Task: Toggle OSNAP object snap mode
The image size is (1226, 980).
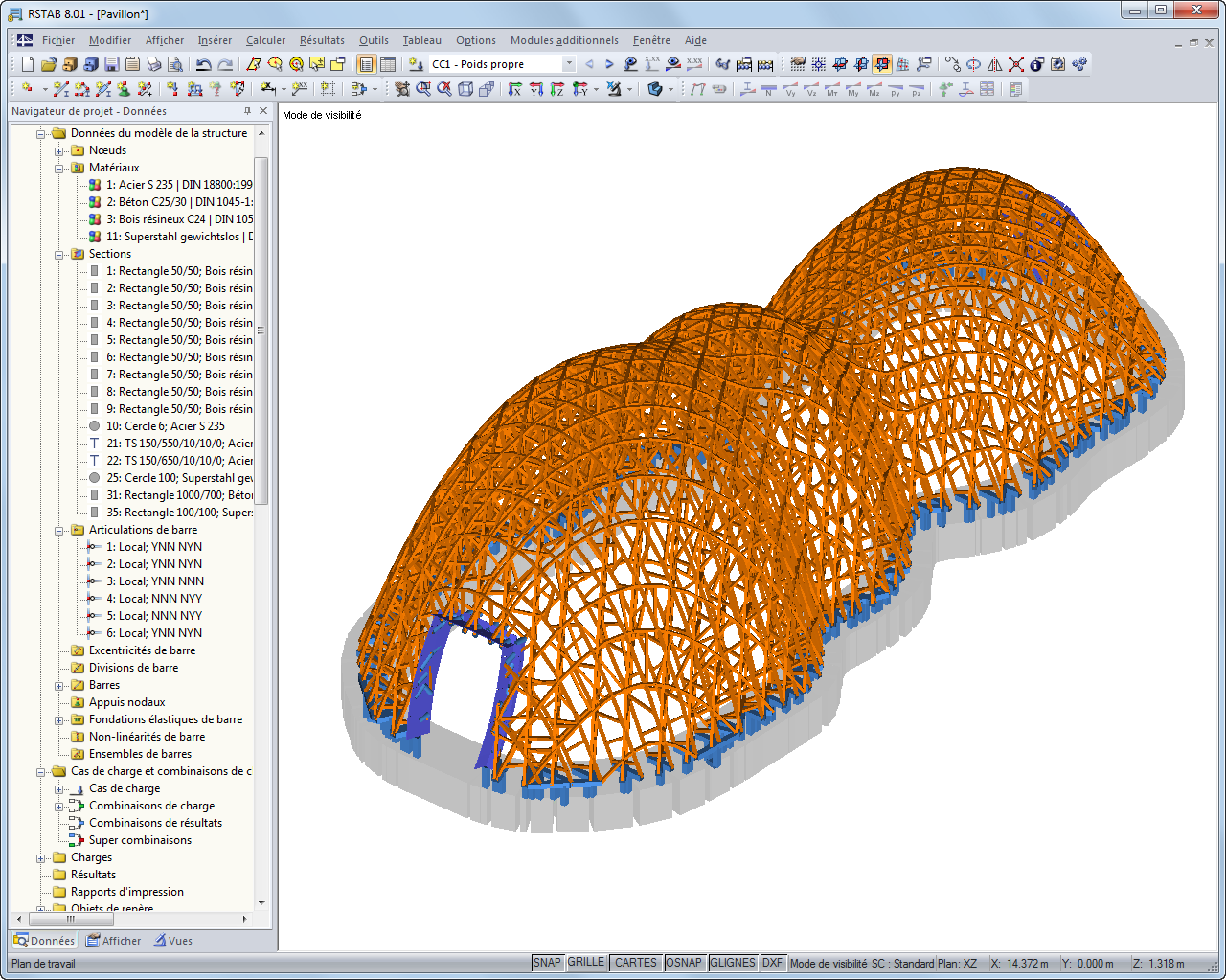Action: click(x=684, y=963)
